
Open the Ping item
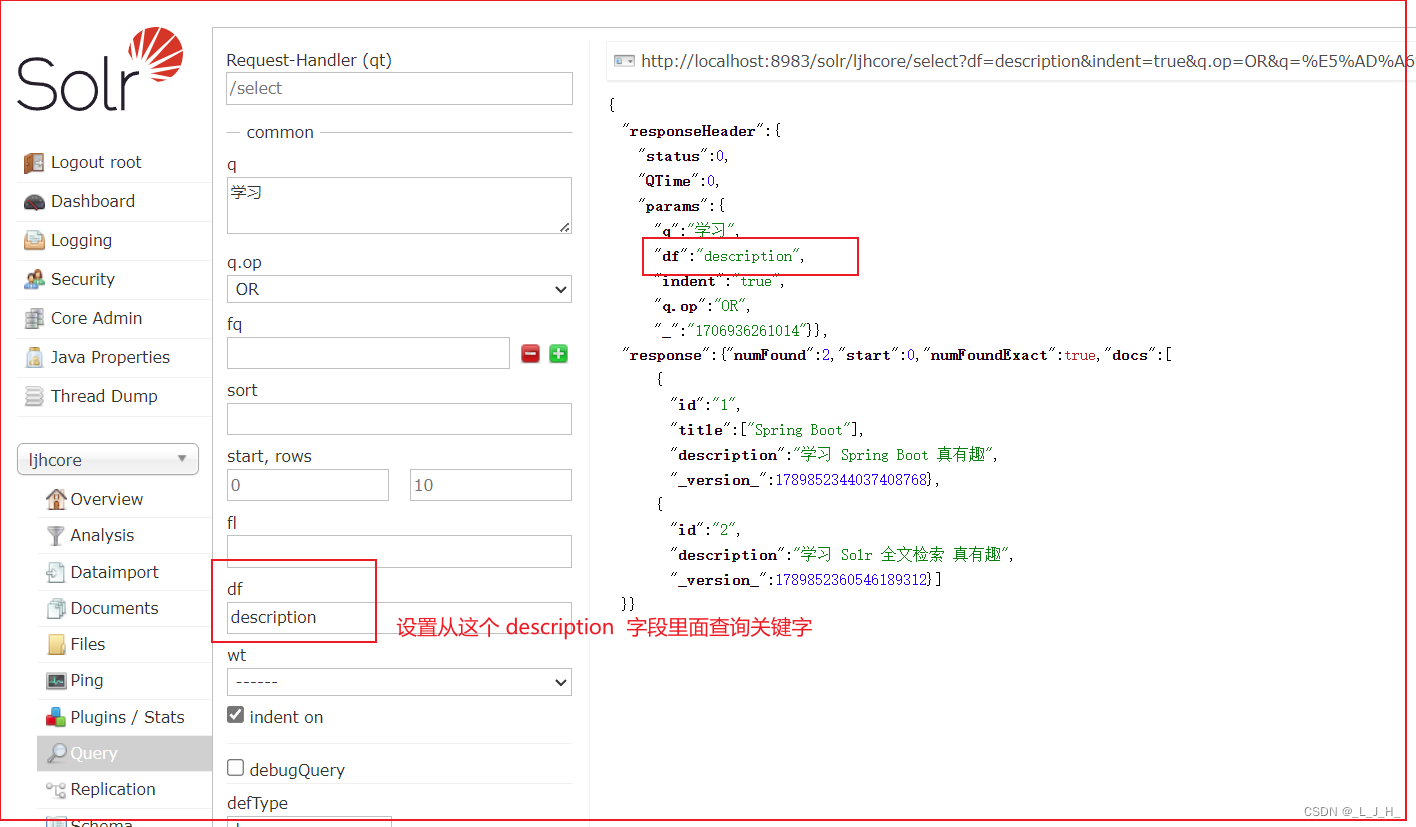point(86,681)
